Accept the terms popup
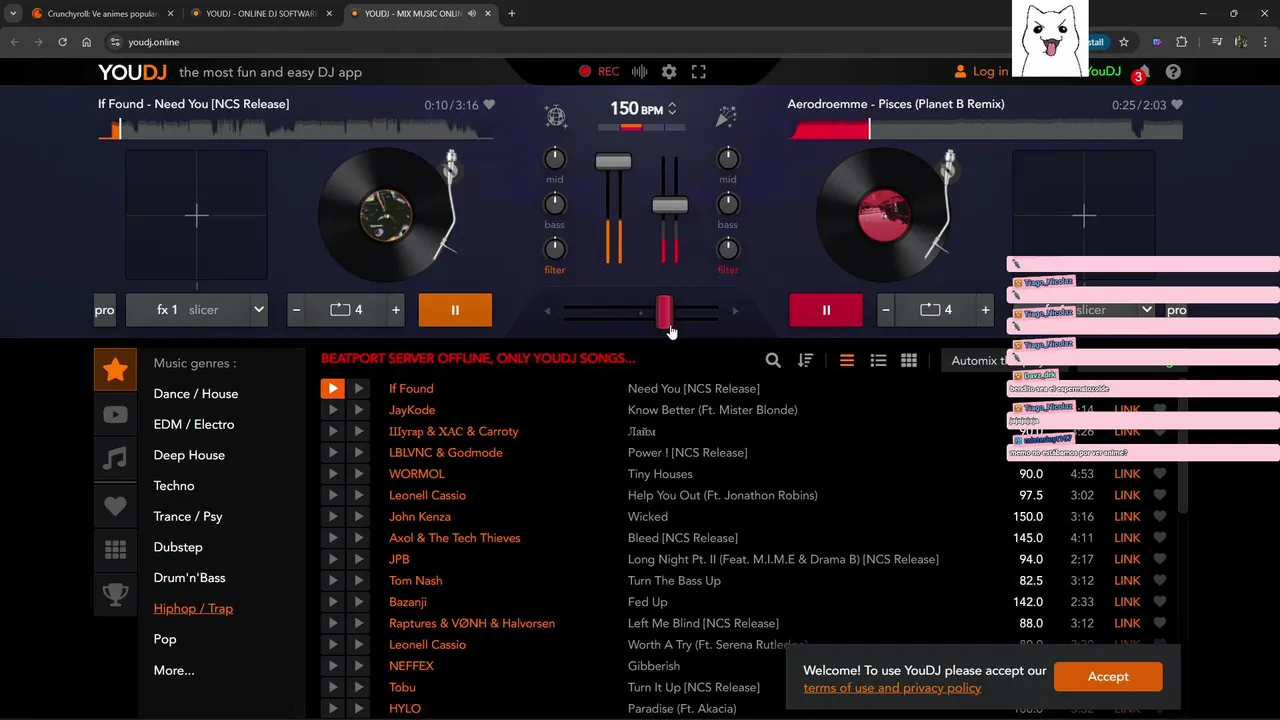 tap(1108, 676)
